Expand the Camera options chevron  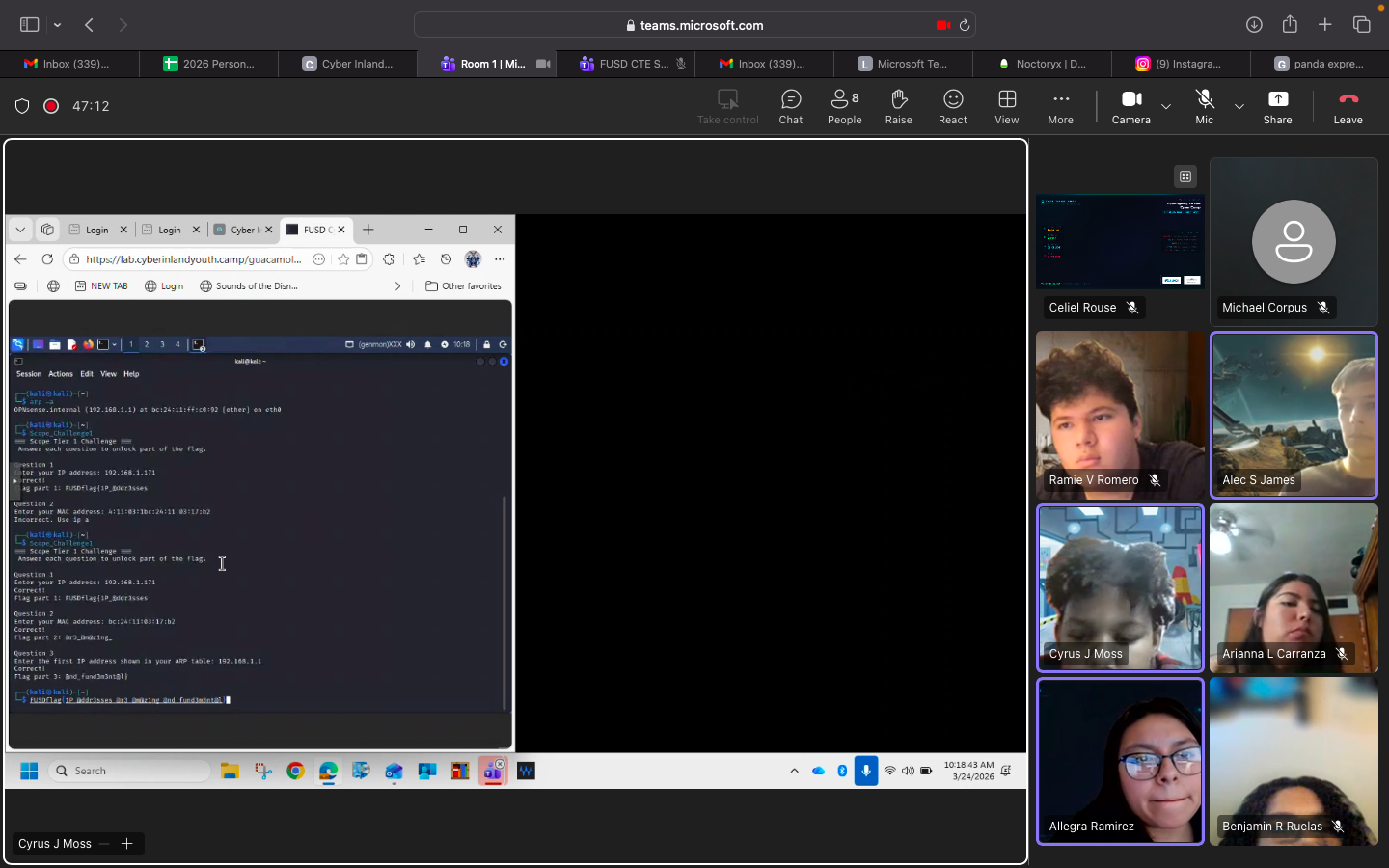(x=1166, y=106)
